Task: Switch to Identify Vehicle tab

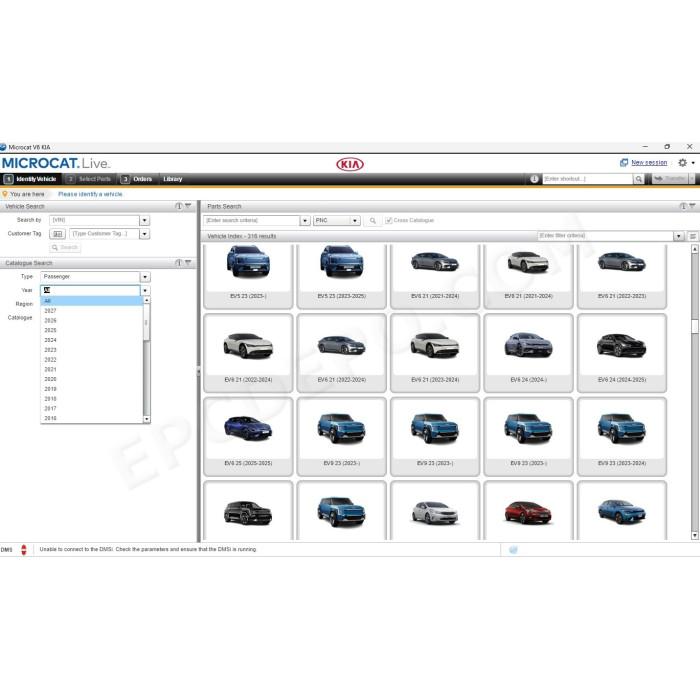Action: pos(30,179)
